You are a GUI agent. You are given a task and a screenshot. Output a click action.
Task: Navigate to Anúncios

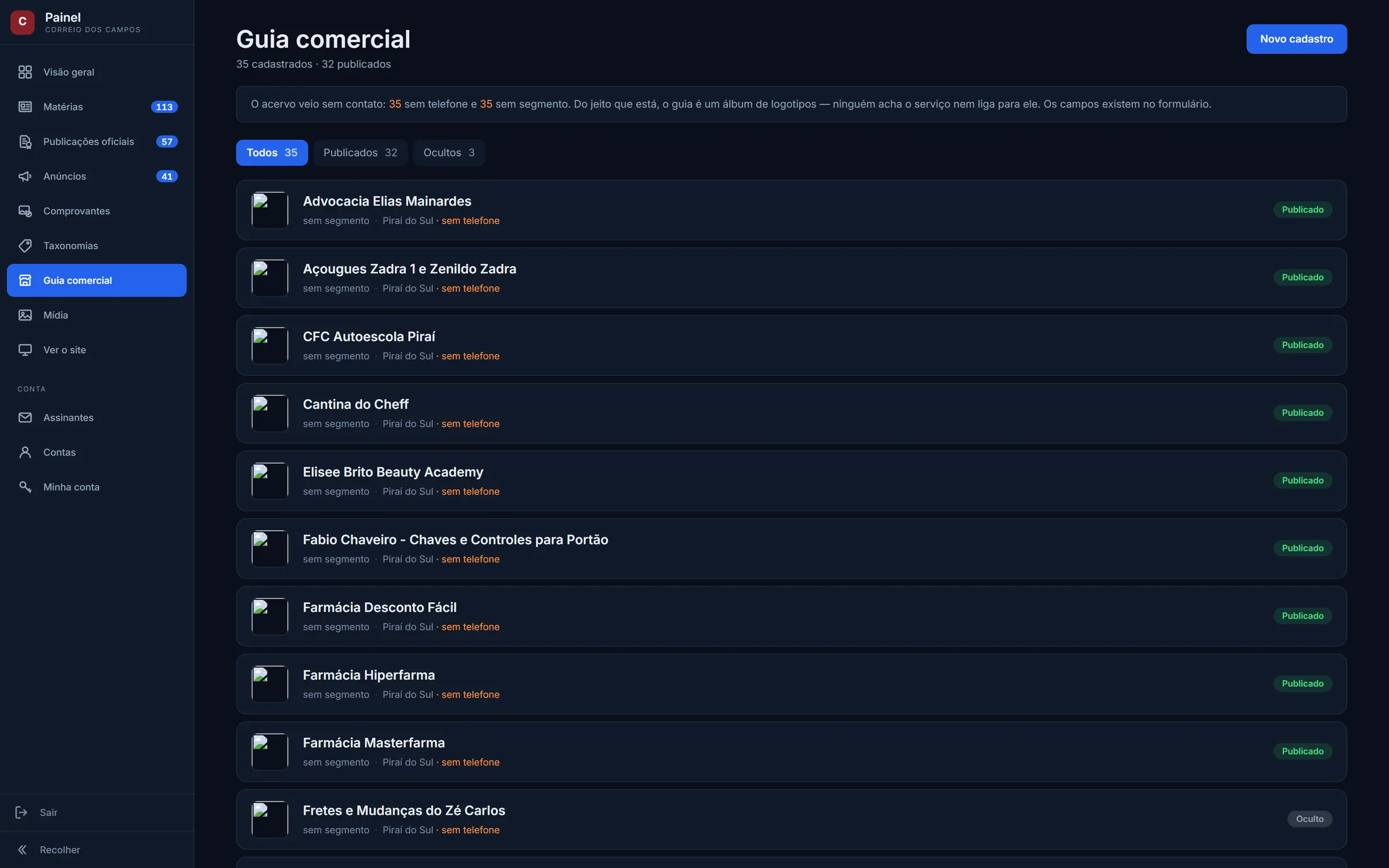[97, 176]
